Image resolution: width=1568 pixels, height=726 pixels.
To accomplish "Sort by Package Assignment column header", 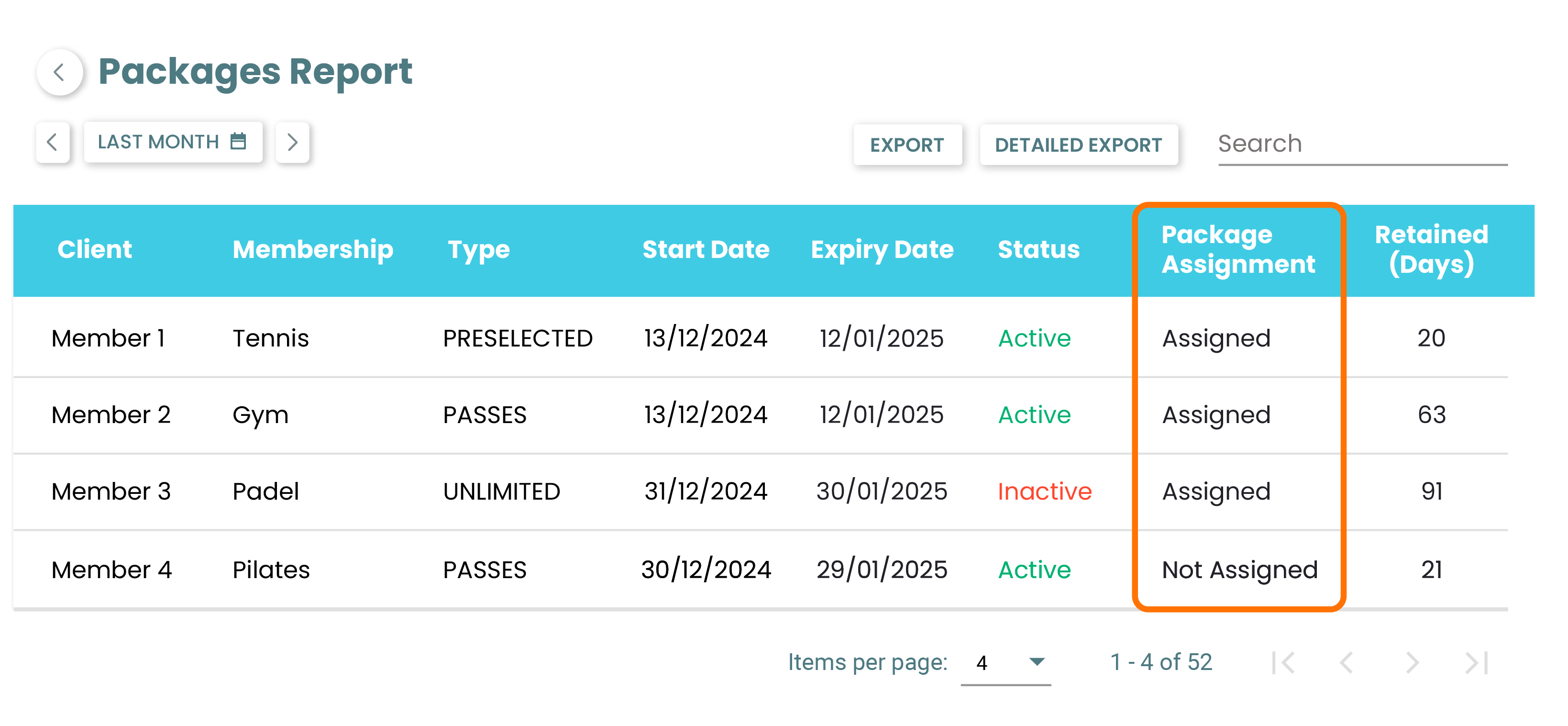I will point(1237,250).
